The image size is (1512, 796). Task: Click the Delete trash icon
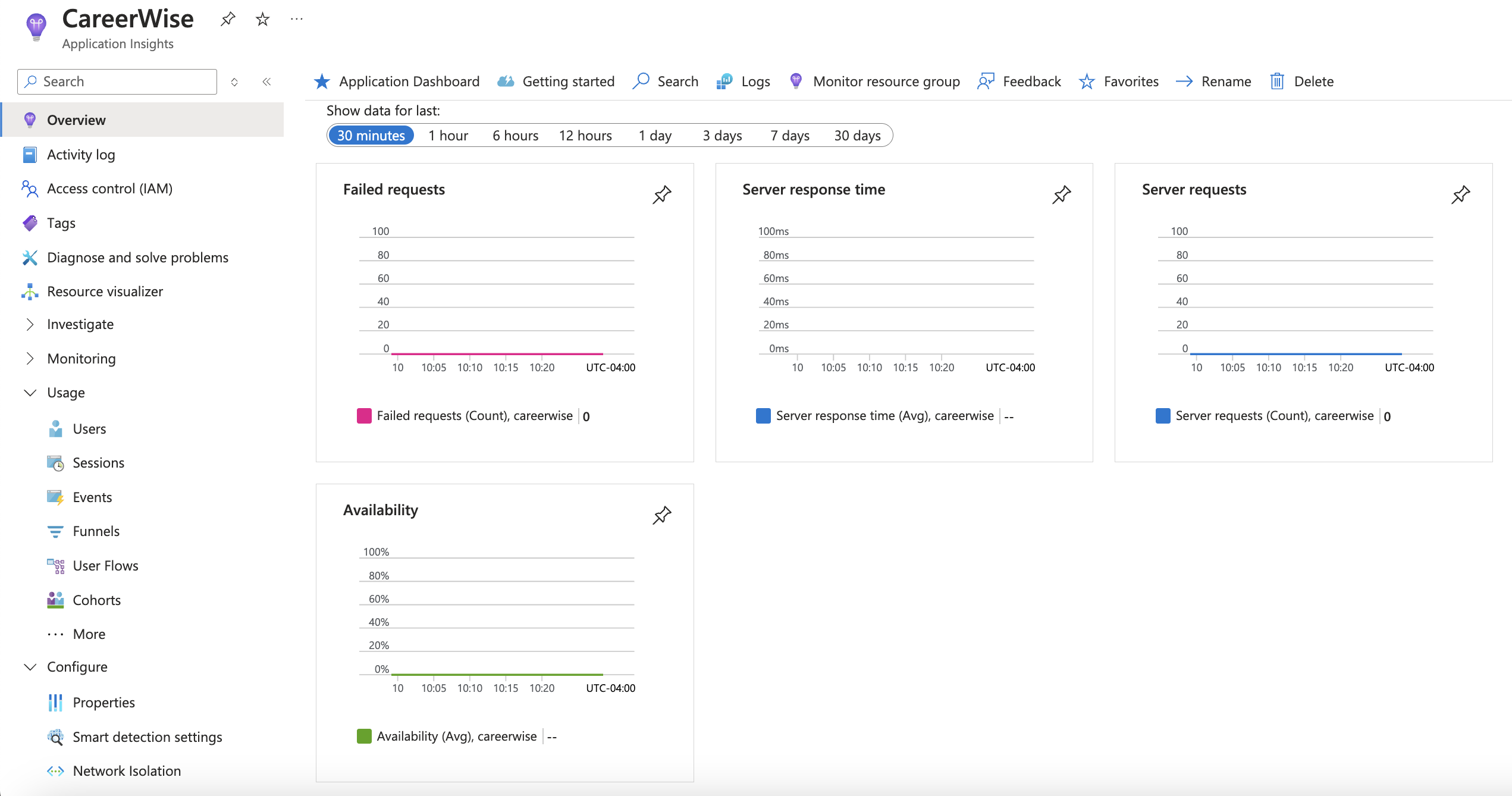click(1277, 82)
